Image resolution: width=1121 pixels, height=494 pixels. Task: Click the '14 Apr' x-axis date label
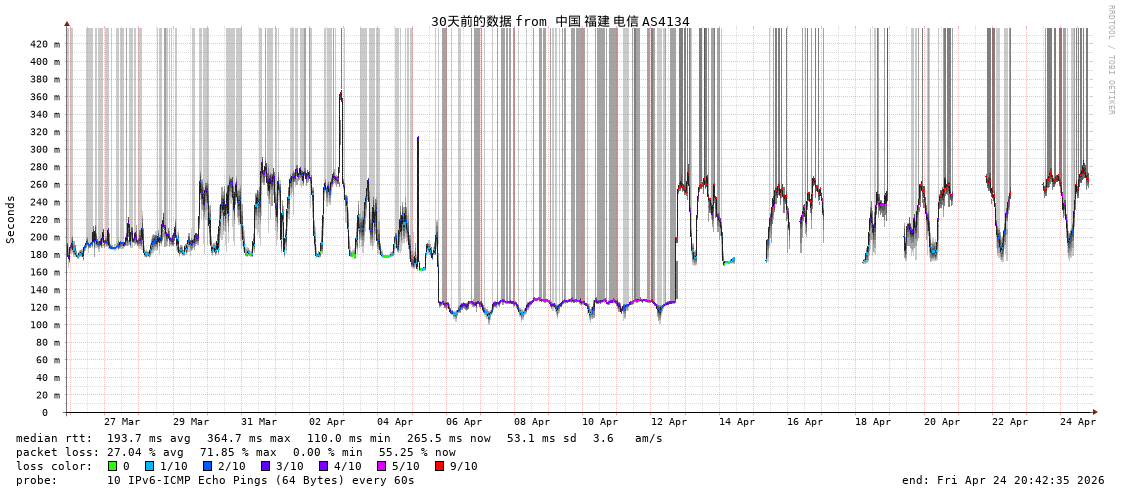(736, 422)
